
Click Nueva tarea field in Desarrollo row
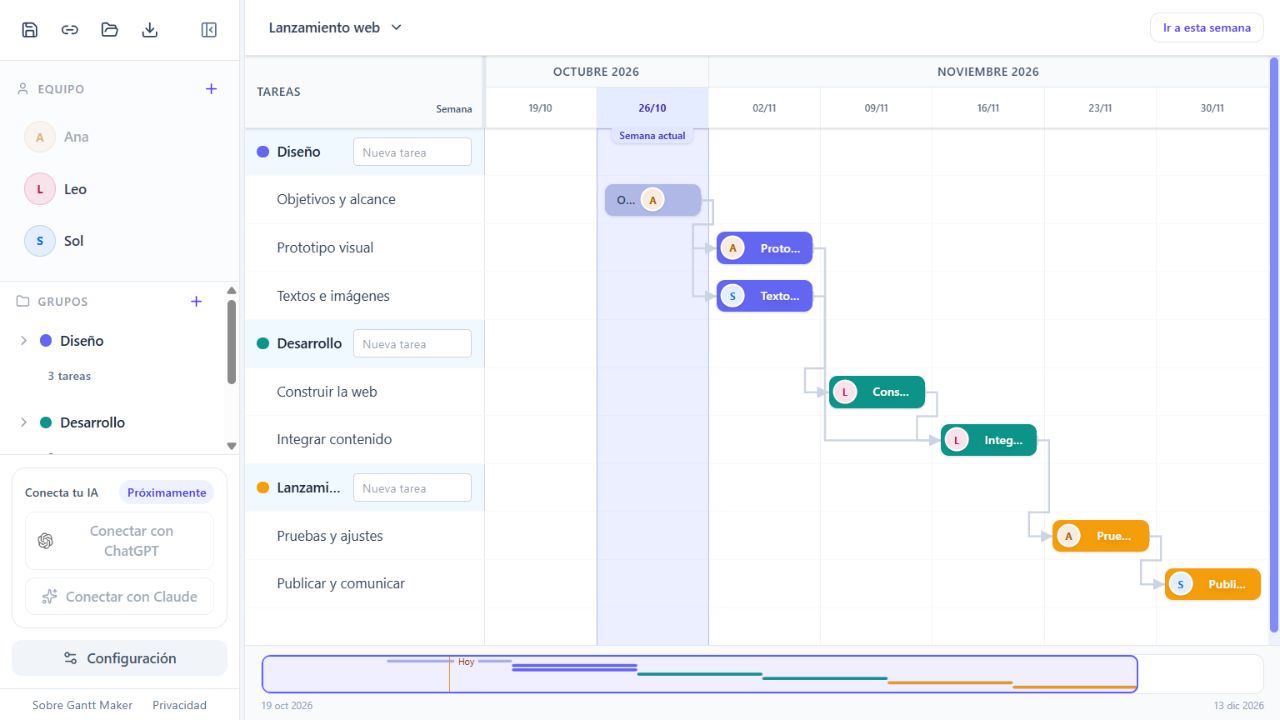pos(412,344)
